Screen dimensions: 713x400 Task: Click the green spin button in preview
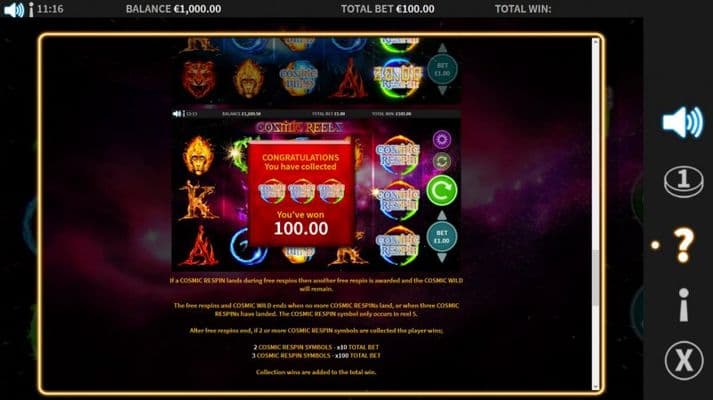[x=442, y=190]
